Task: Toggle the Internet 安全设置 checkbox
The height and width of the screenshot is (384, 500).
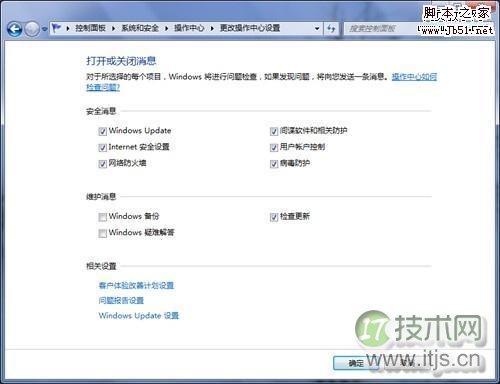Action: click(x=102, y=148)
